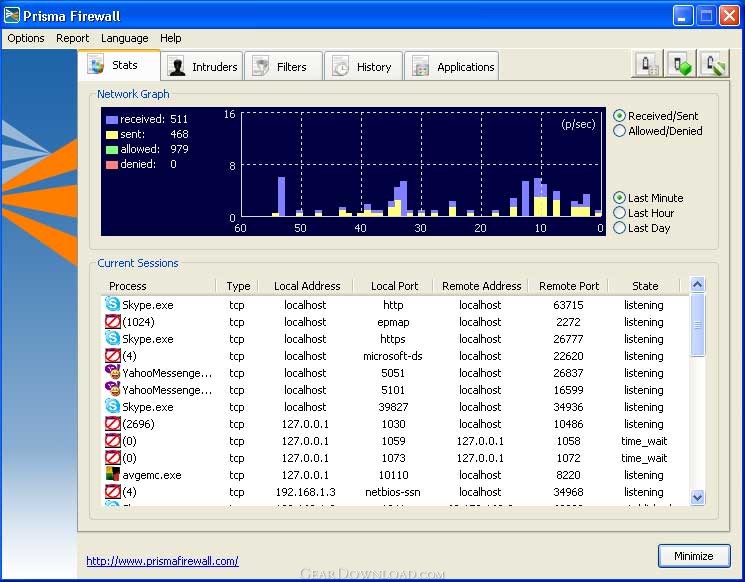Viewport: 745px width, 582px height.
Task: Open the prismafirewall.com link
Action: (162, 561)
